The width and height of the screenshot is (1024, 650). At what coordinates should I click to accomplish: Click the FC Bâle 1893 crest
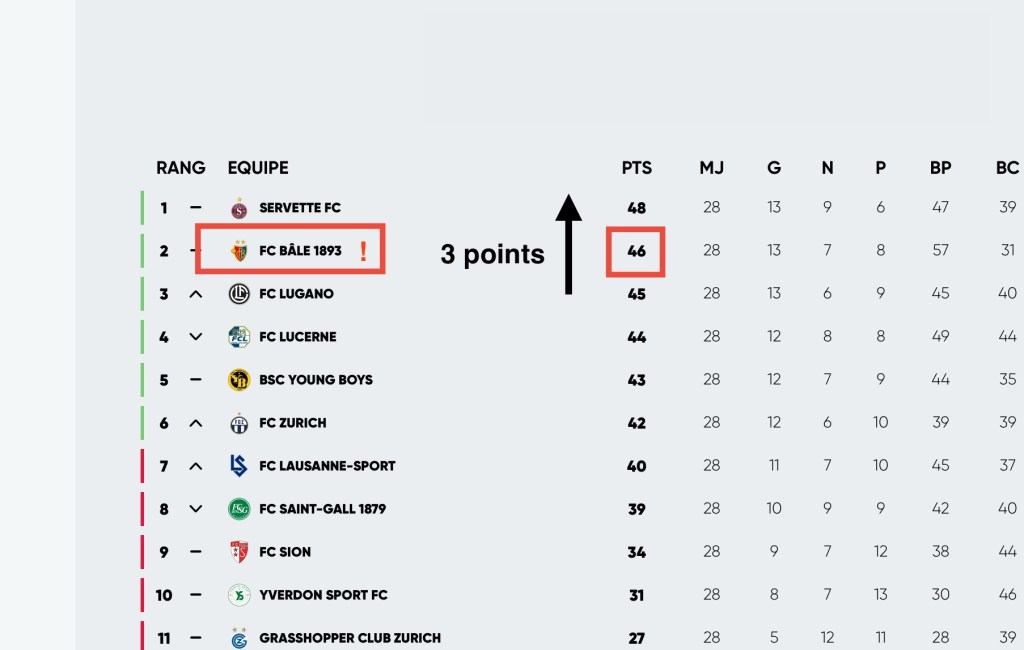[238, 251]
